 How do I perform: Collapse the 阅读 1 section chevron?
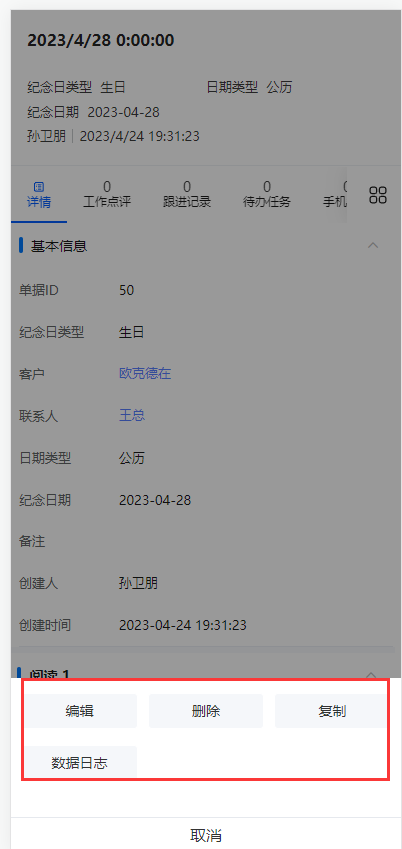coord(371,674)
